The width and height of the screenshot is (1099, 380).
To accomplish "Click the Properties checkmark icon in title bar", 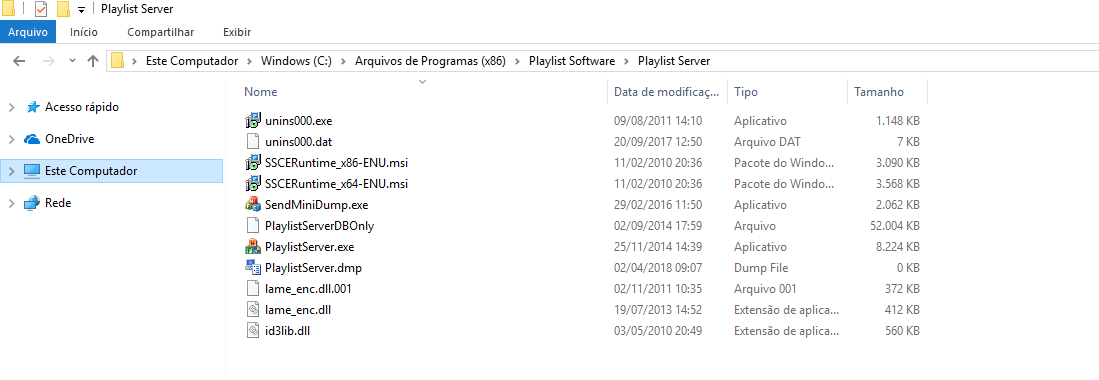I will (41, 9).
